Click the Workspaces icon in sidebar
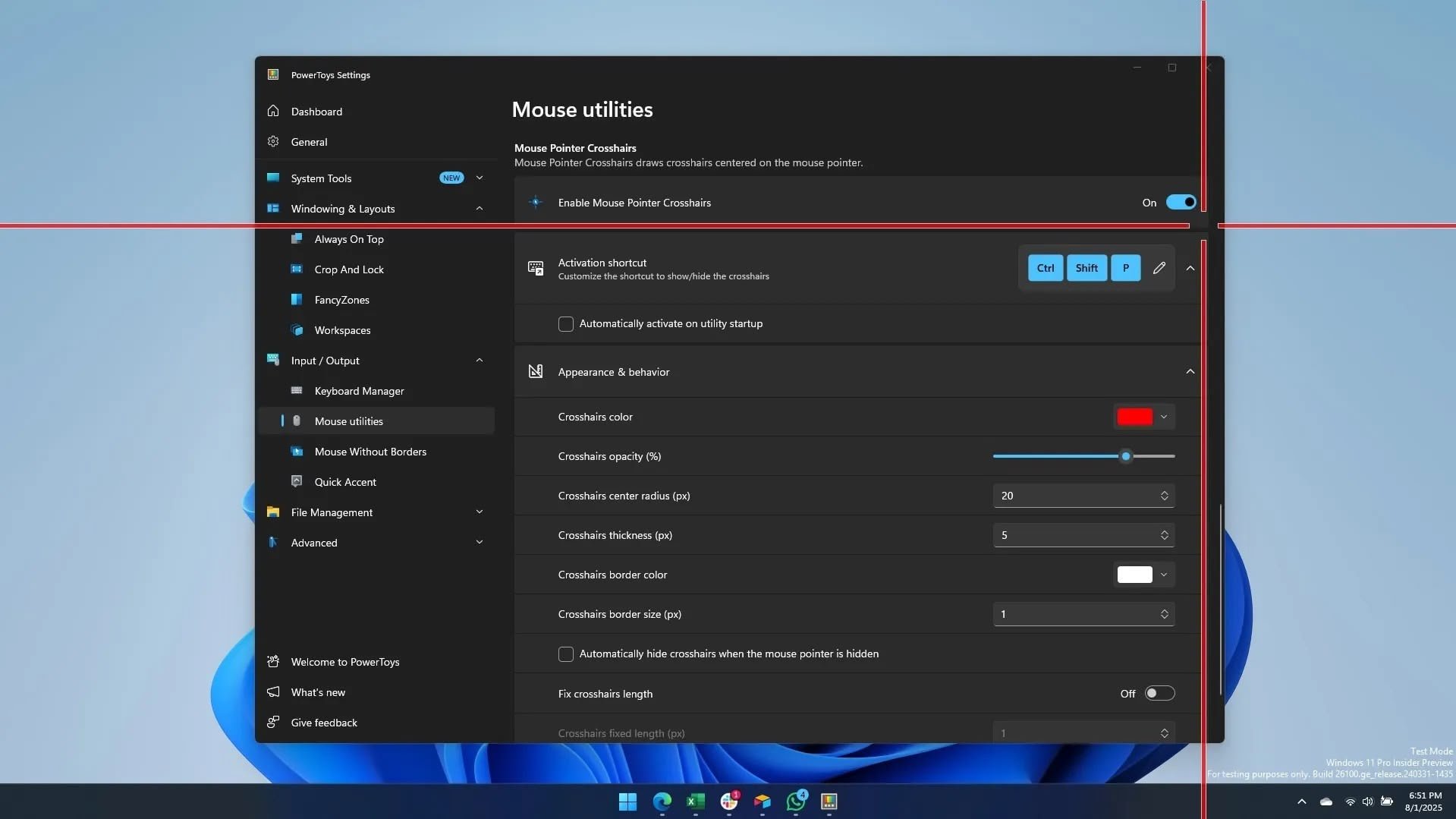Image resolution: width=1456 pixels, height=819 pixels. click(297, 330)
